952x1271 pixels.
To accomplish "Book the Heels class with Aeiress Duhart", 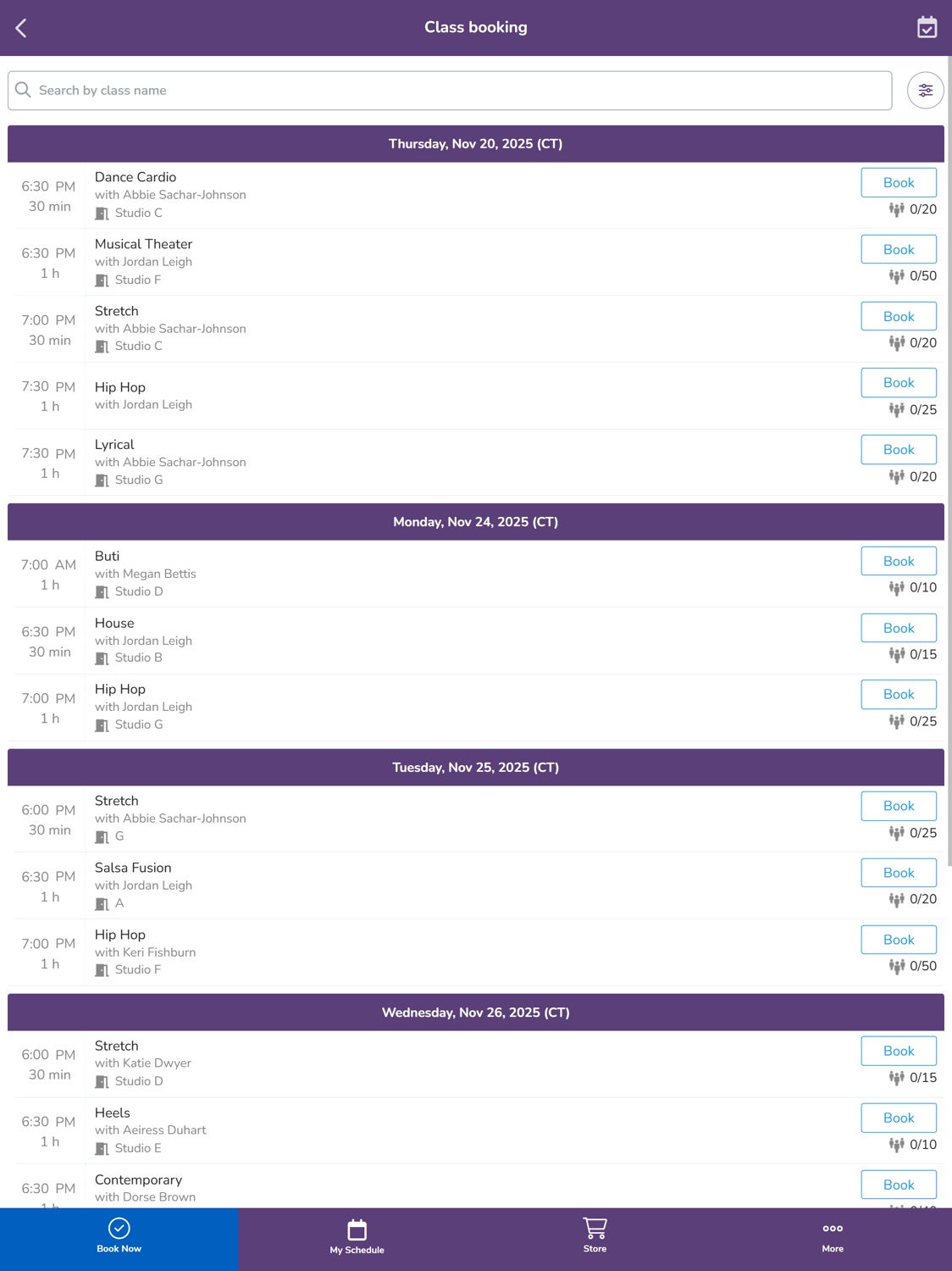I will (899, 1118).
